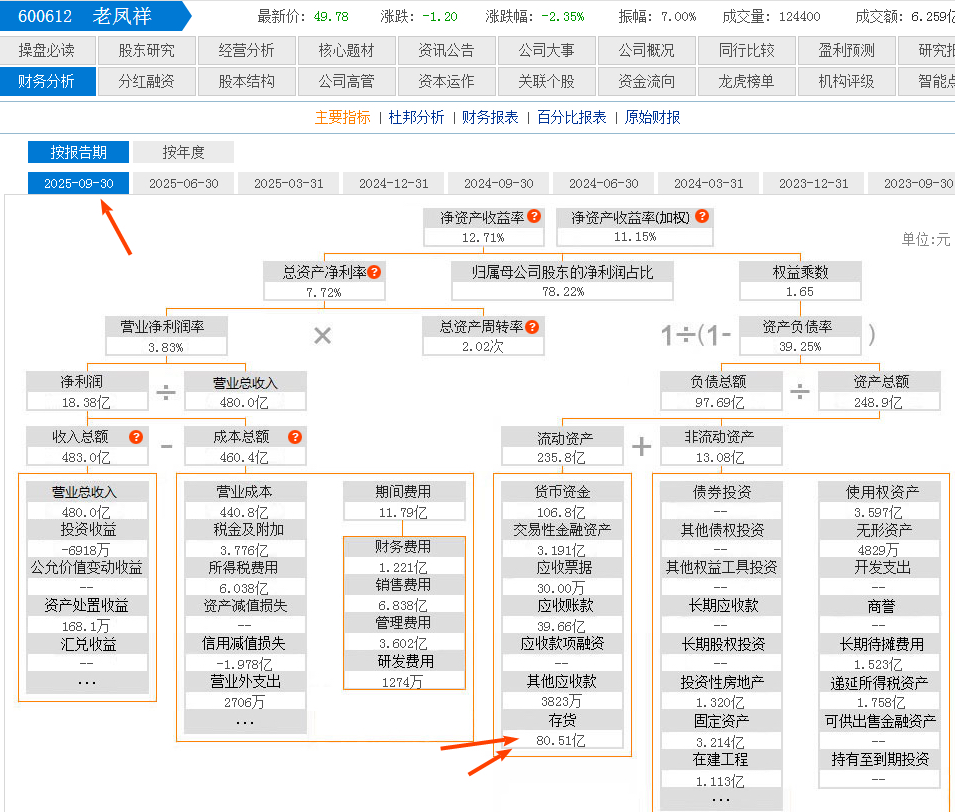Open help icon beside 收入总额
The width and height of the screenshot is (955, 812).
[136, 437]
